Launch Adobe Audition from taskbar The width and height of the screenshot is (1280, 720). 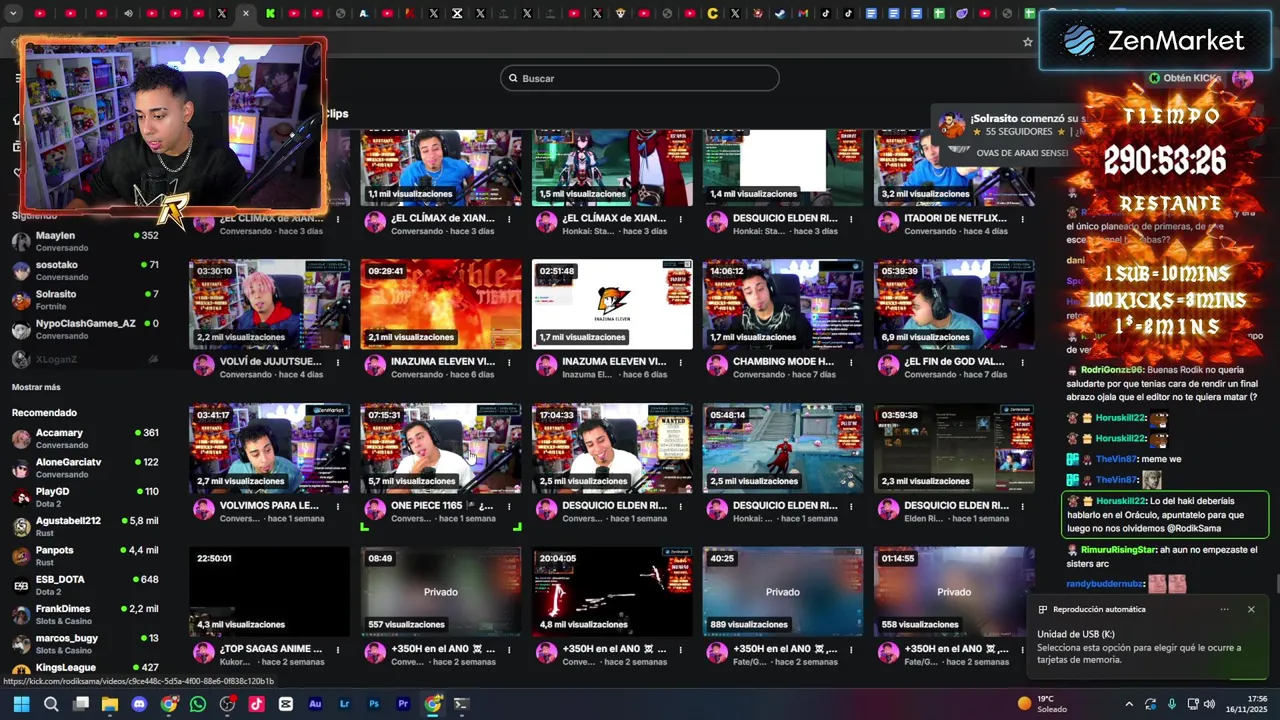point(315,704)
